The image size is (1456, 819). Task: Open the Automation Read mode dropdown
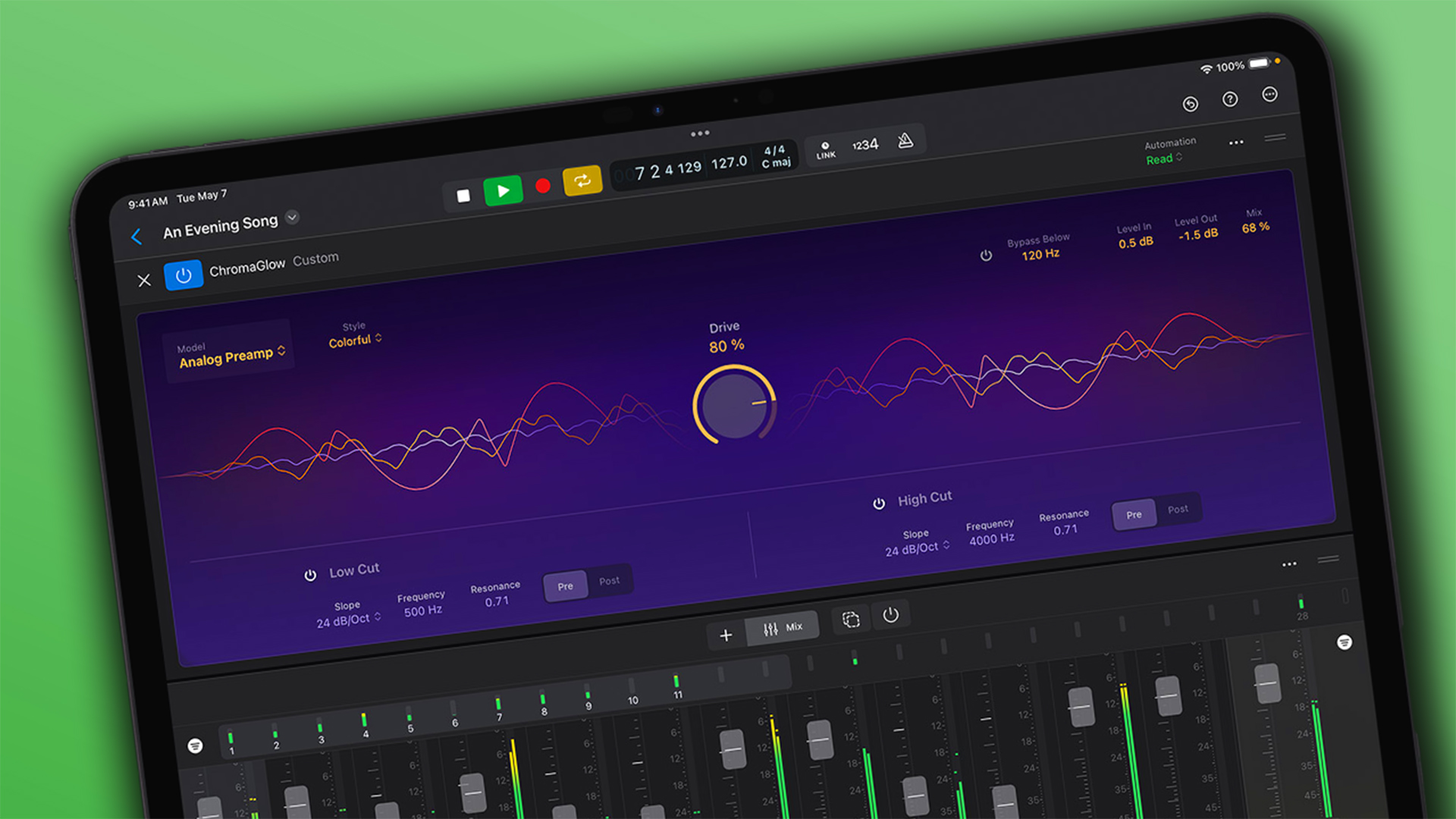pos(1164,158)
